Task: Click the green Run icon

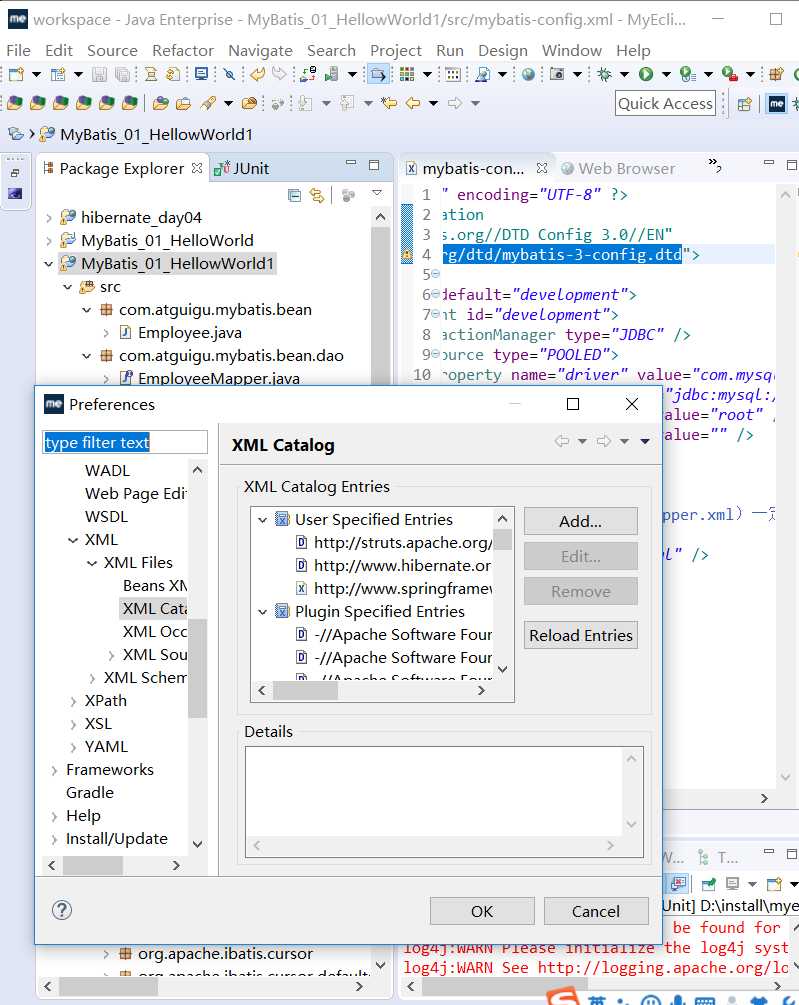Action: pos(646,74)
